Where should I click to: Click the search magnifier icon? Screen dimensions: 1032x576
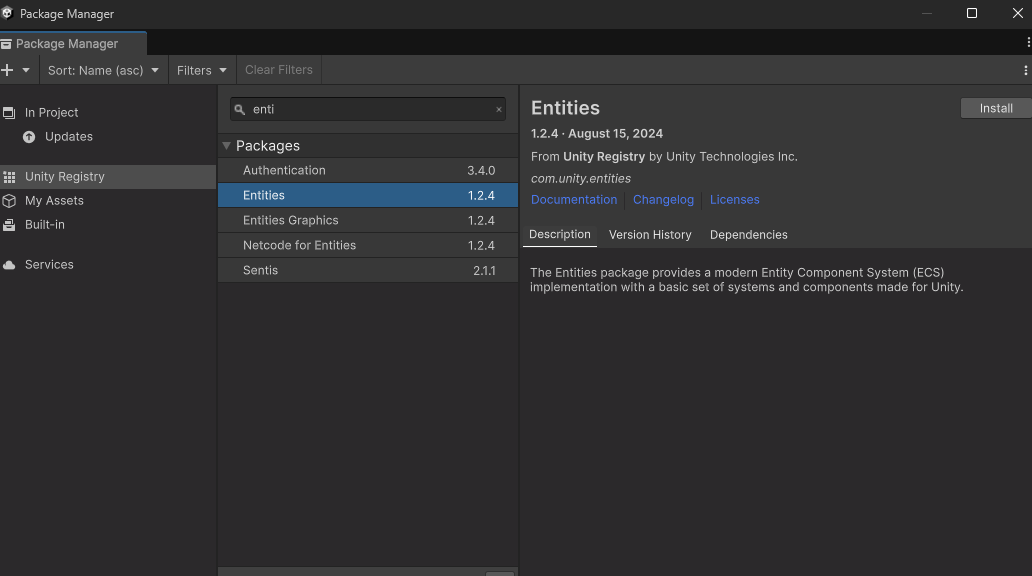[x=240, y=110]
